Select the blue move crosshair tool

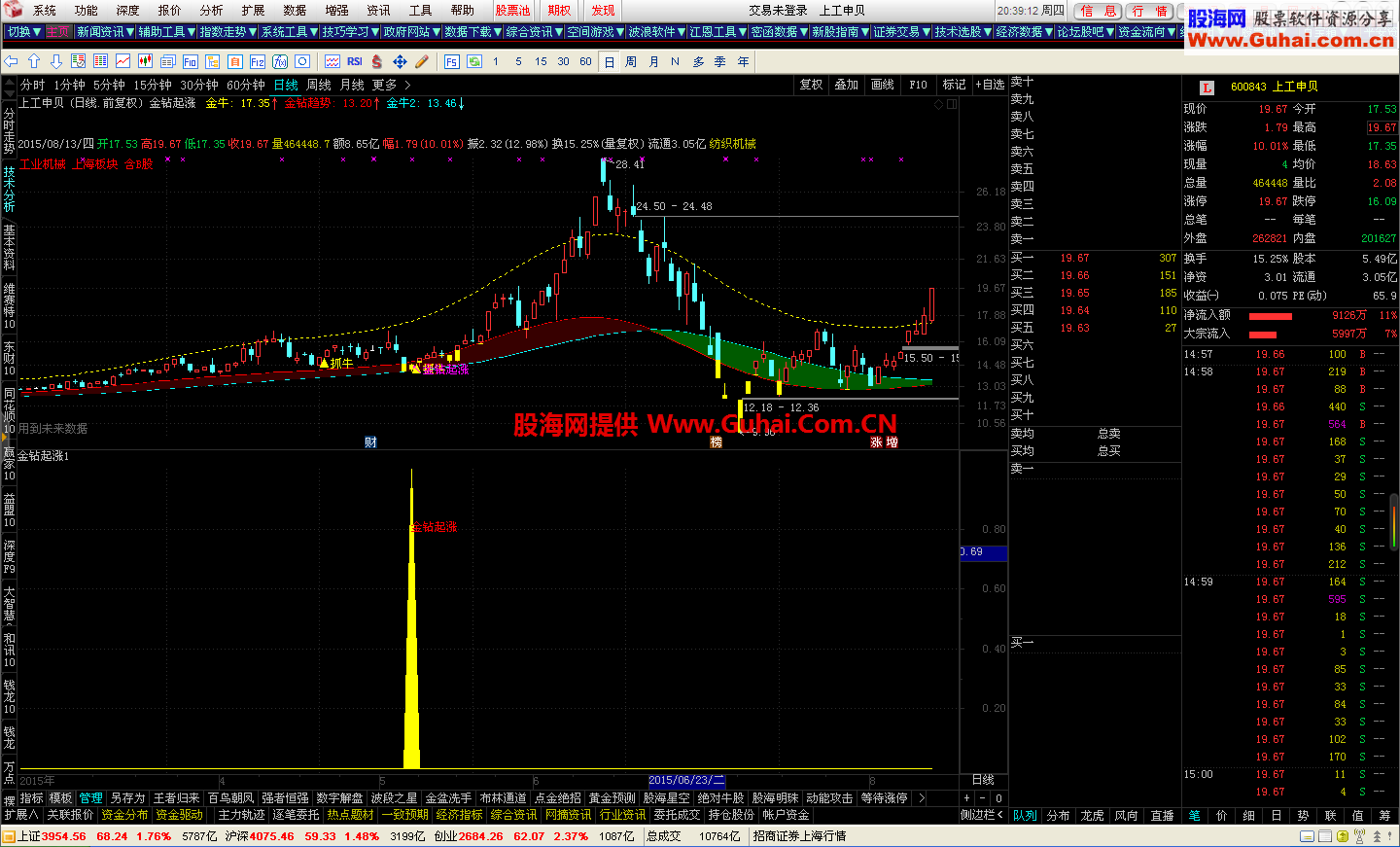[x=400, y=61]
